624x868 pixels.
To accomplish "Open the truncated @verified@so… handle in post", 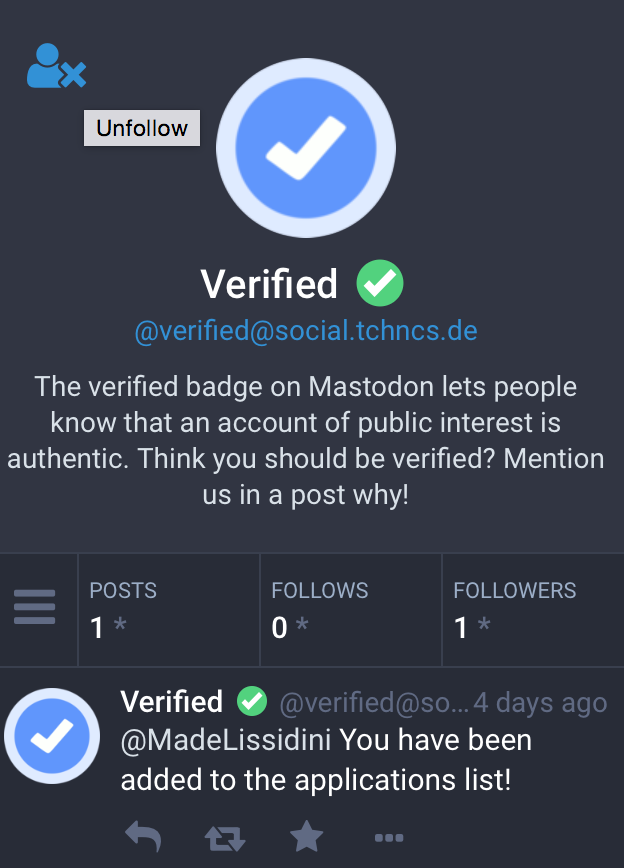I will [374, 703].
